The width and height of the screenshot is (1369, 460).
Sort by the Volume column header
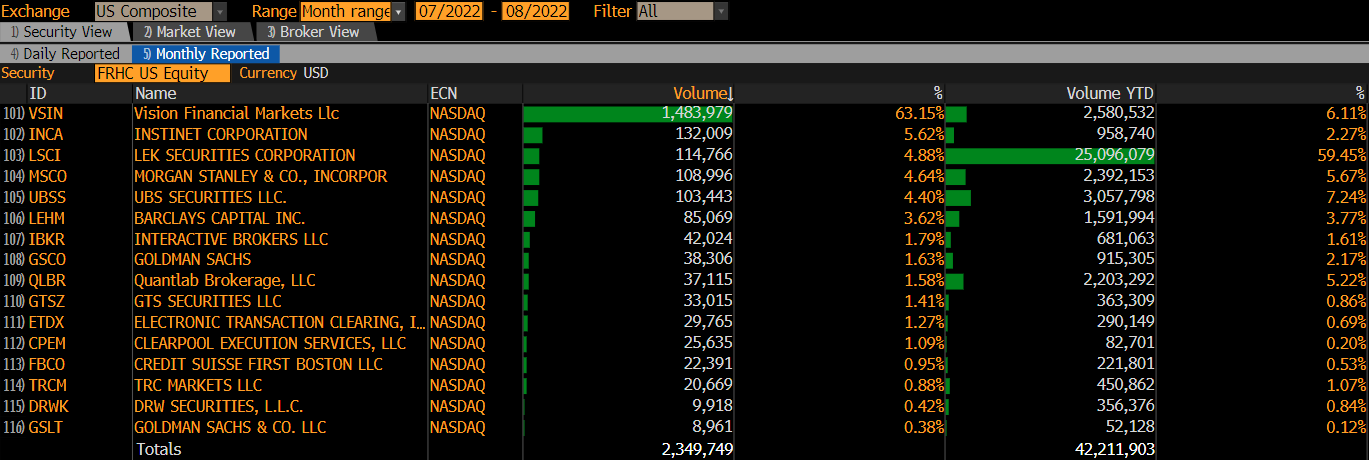(702, 93)
